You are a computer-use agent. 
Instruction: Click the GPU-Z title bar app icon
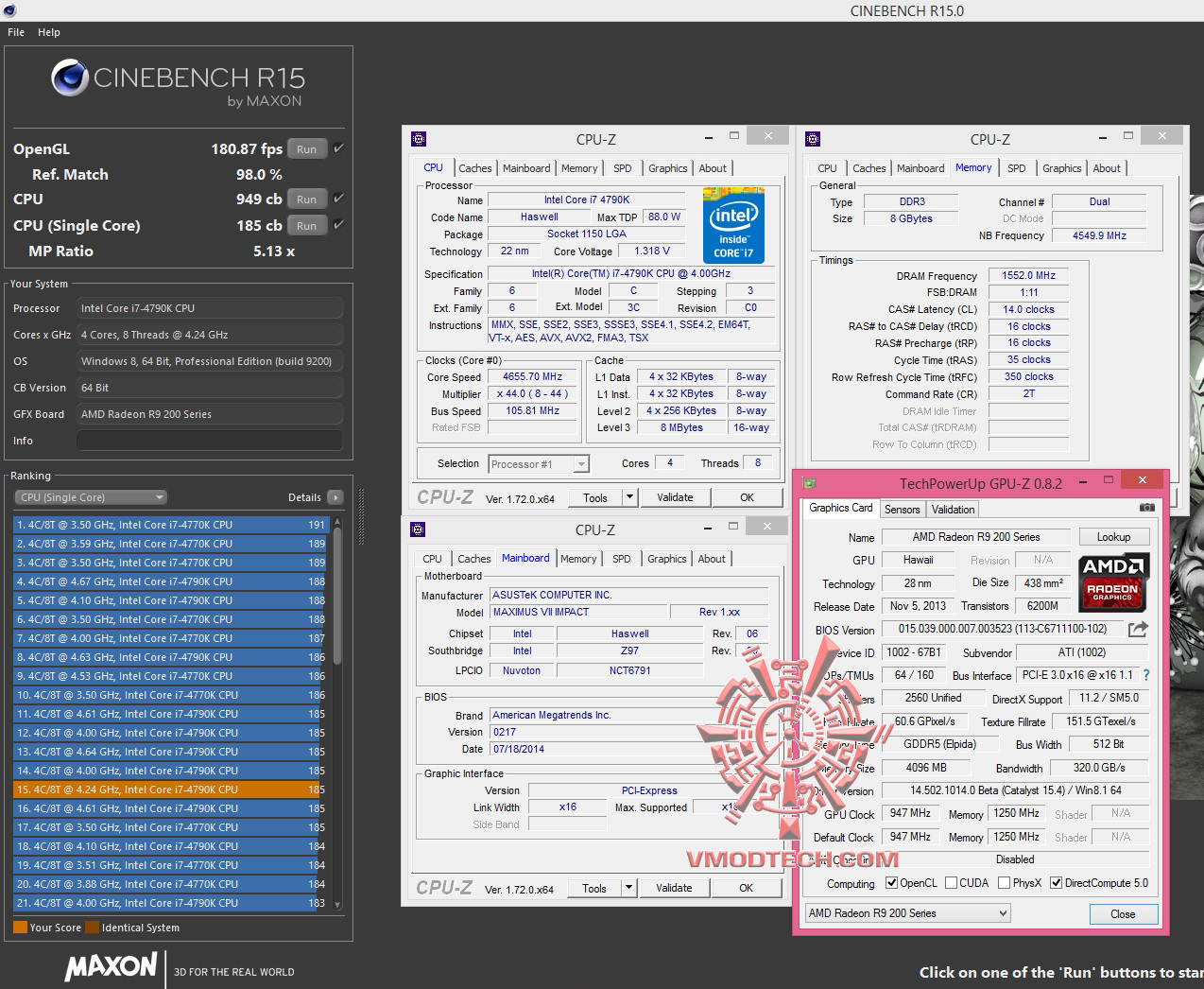pyautogui.click(x=809, y=483)
